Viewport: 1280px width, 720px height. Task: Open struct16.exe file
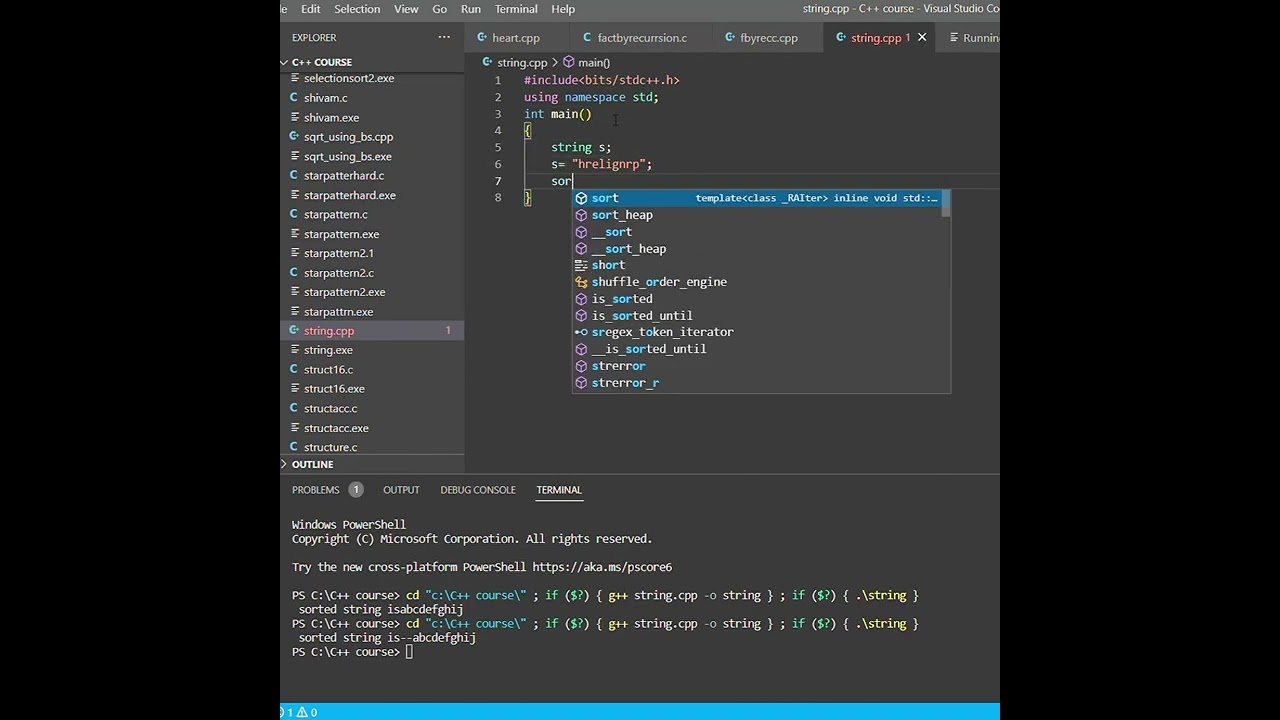[334, 389]
